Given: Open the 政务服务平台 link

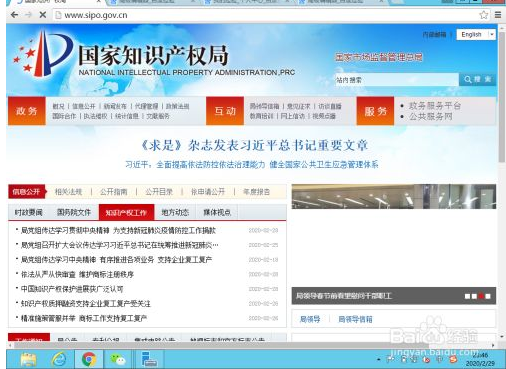Looking at the screenshot, I should (435, 106).
